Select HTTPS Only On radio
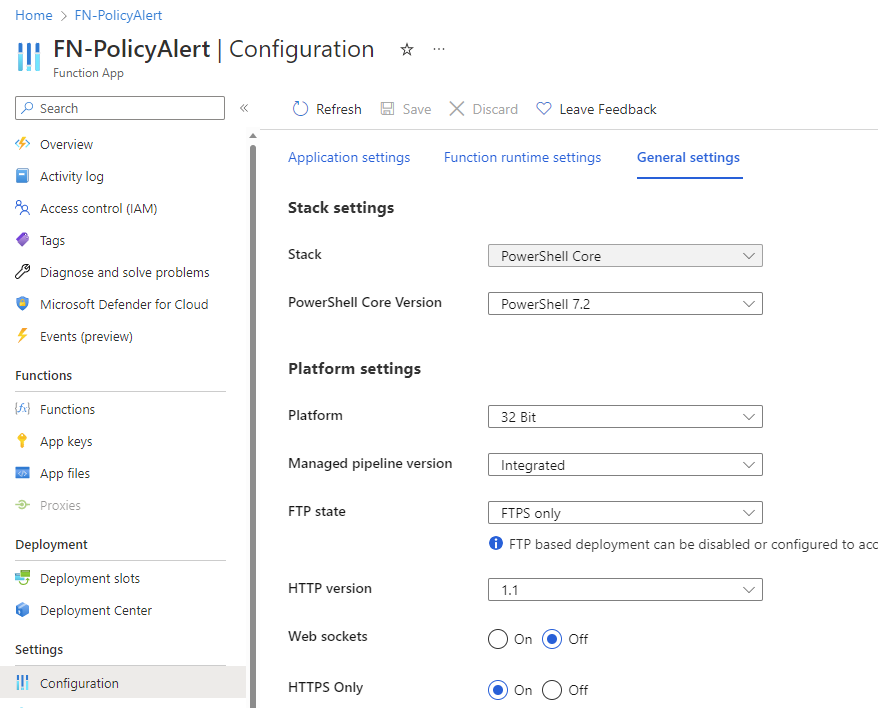This screenshot has width=878, height=708. click(x=498, y=690)
